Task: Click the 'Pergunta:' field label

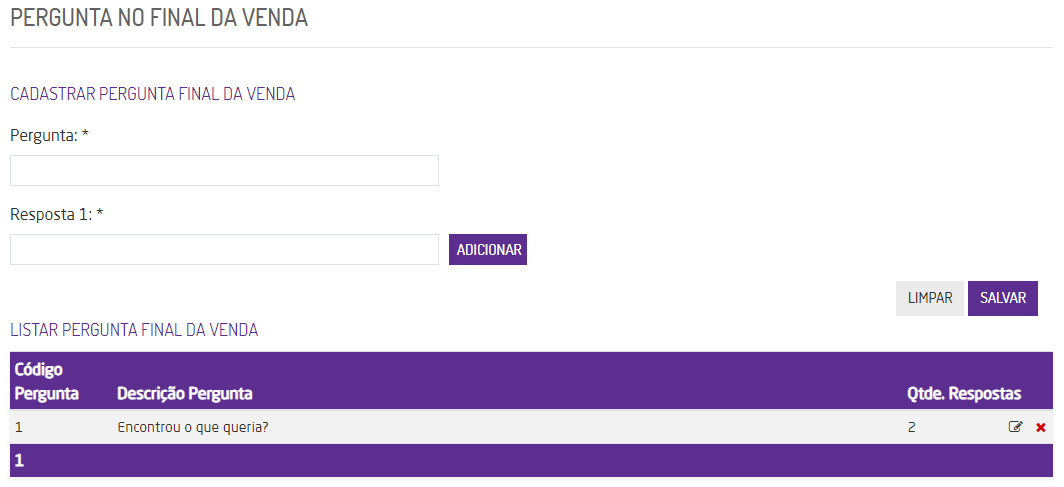Action: coord(44,135)
